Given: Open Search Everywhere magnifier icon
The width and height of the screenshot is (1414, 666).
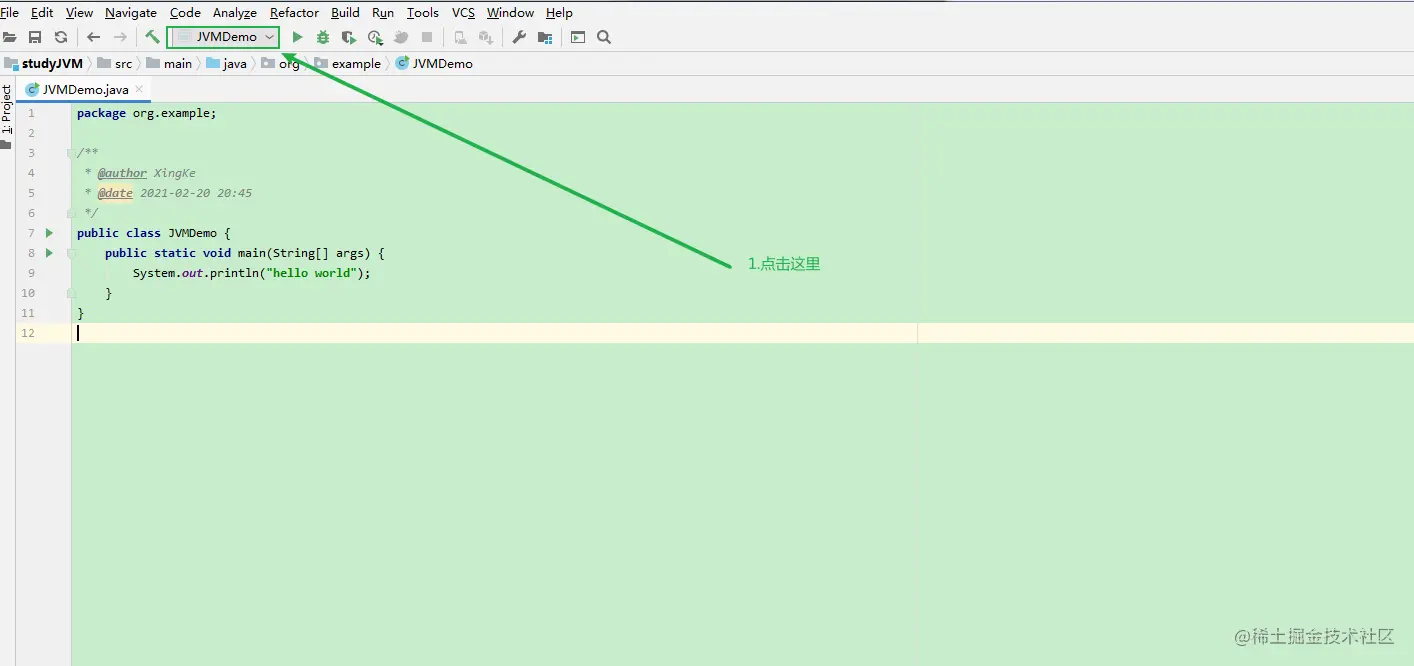Looking at the screenshot, I should point(604,37).
